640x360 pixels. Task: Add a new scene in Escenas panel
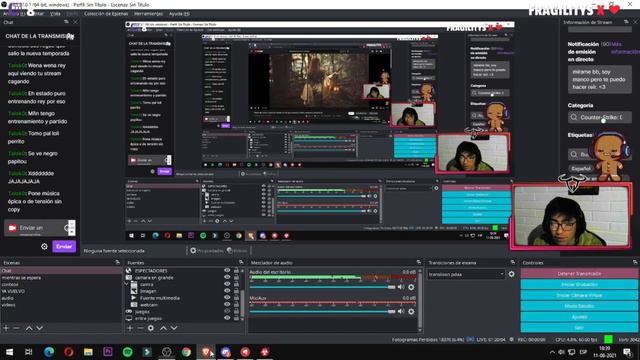click(6, 328)
